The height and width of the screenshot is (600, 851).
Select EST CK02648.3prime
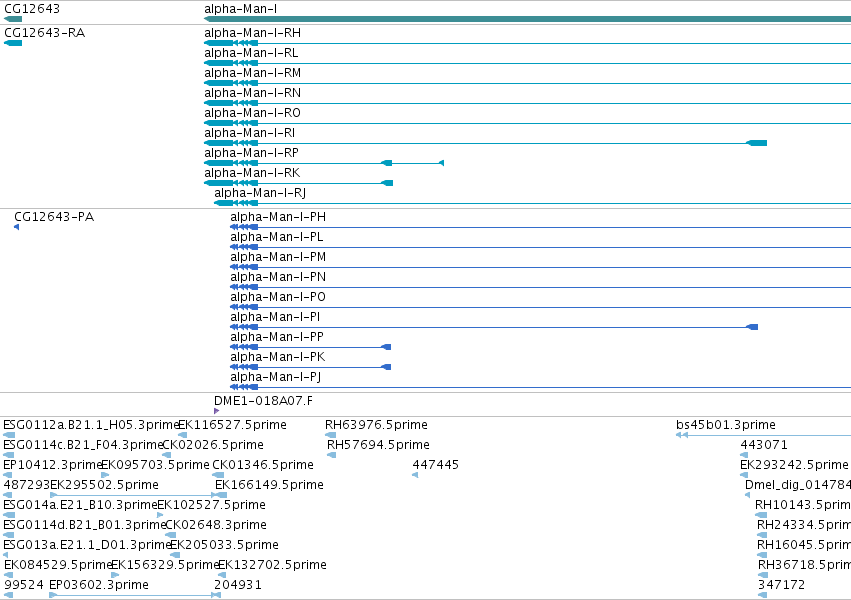click(x=215, y=525)
